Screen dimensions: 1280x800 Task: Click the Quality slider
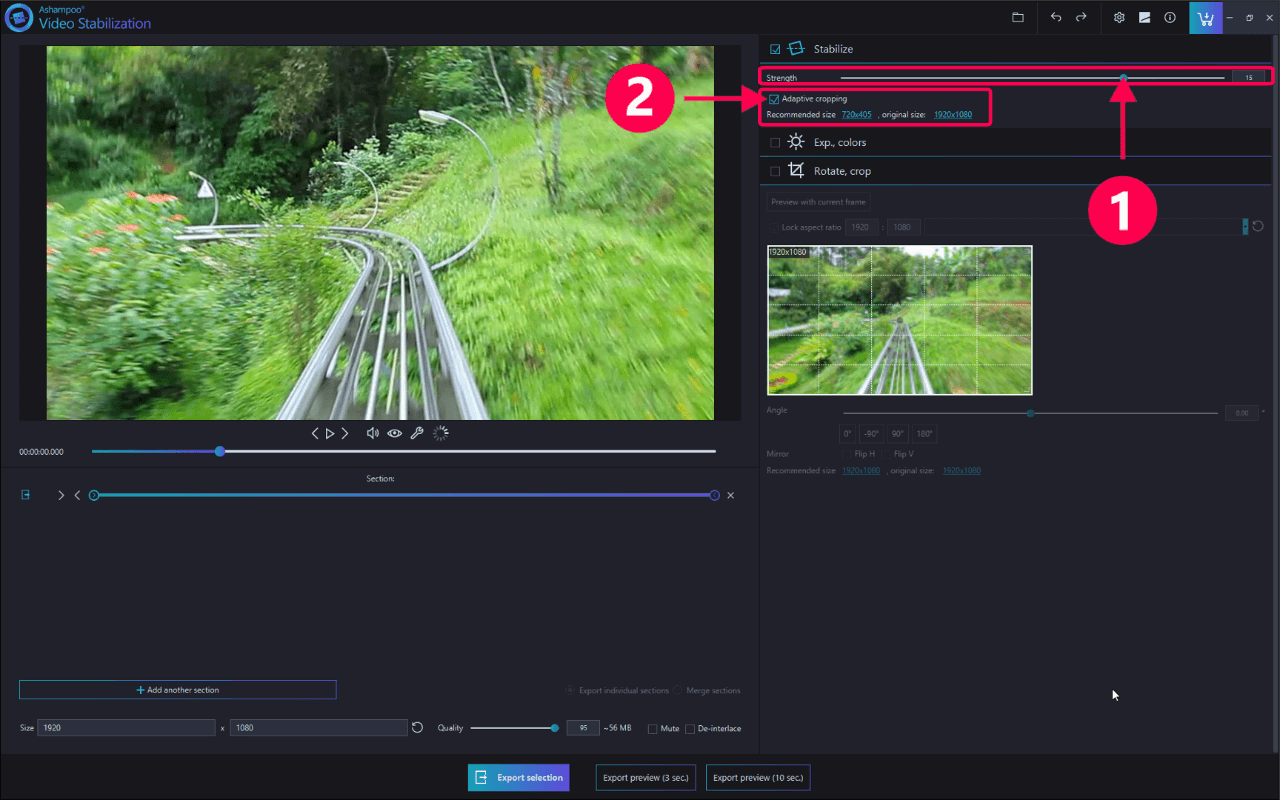pyautogui.click(x=514, y=728)
